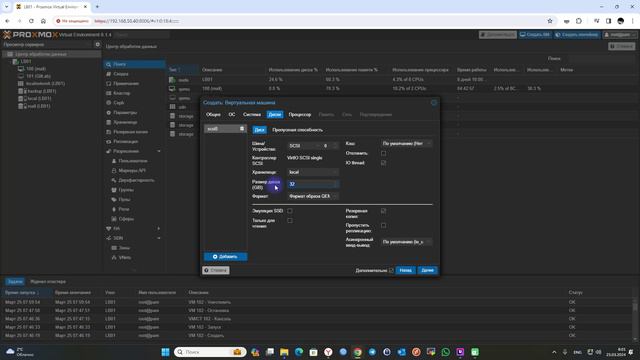Image resolution: width=640 pixels, height=360 pixels.
Task: Open WhatsApp from the Windows taskbar
Action: pyautogui.click(x=445, y=352)
